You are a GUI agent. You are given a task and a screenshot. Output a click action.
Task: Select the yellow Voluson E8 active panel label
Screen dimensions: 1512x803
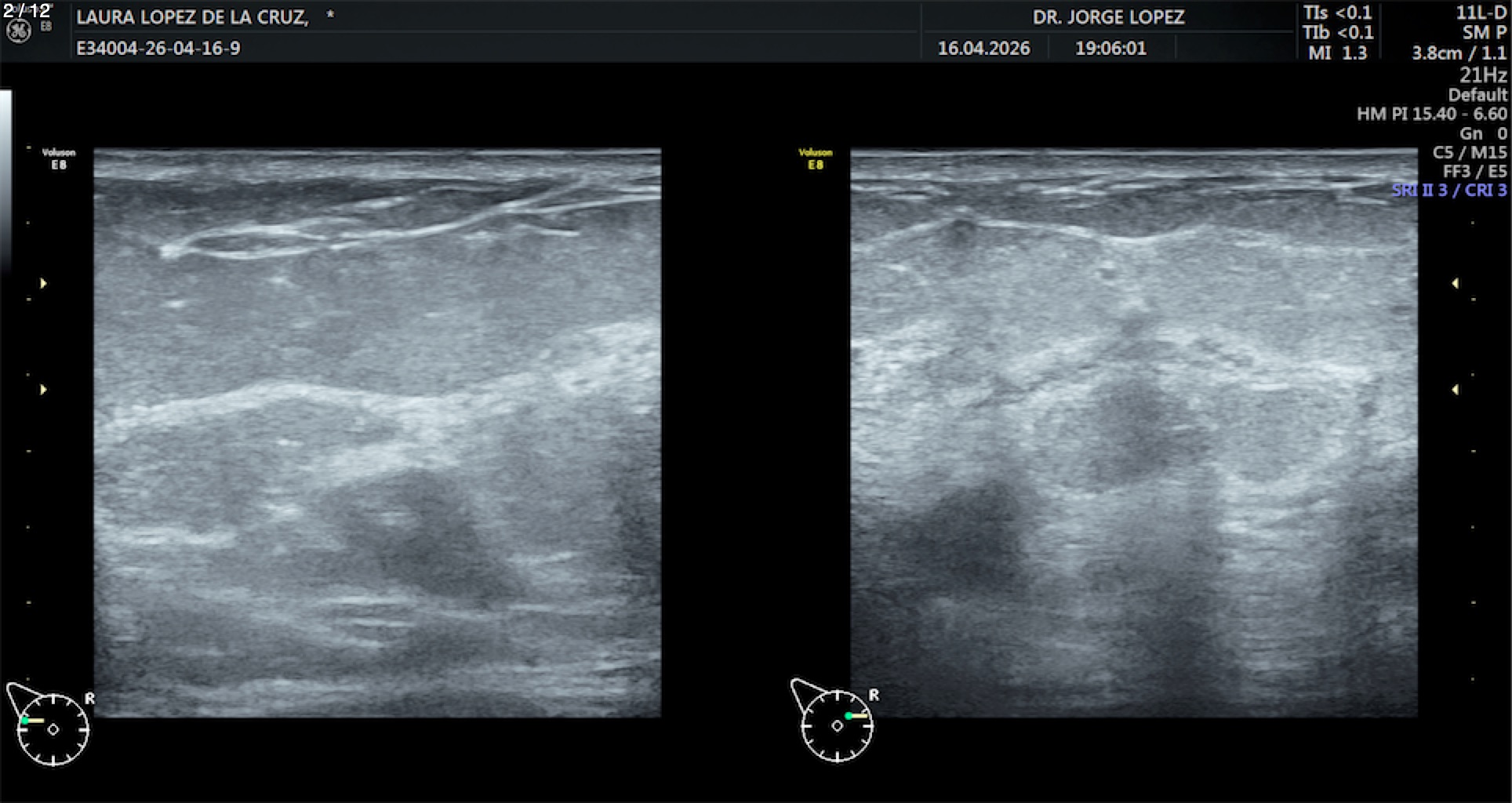point(815,158)
